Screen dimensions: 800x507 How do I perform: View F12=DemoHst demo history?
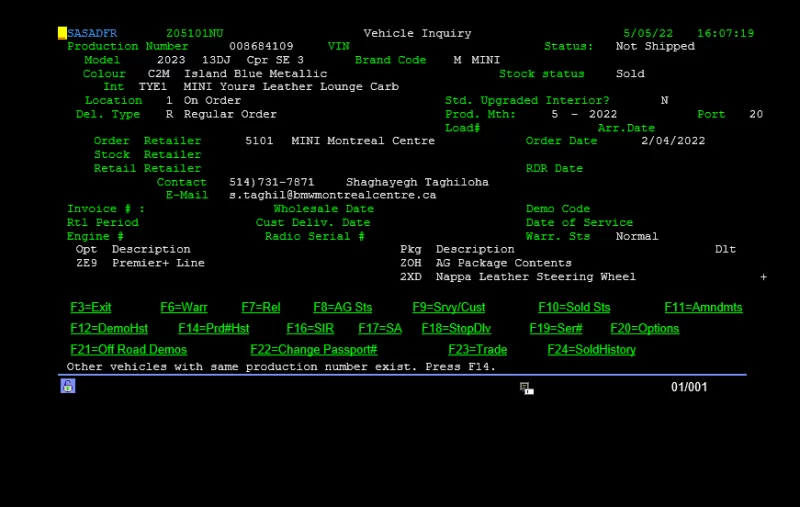tap(109, 329)
